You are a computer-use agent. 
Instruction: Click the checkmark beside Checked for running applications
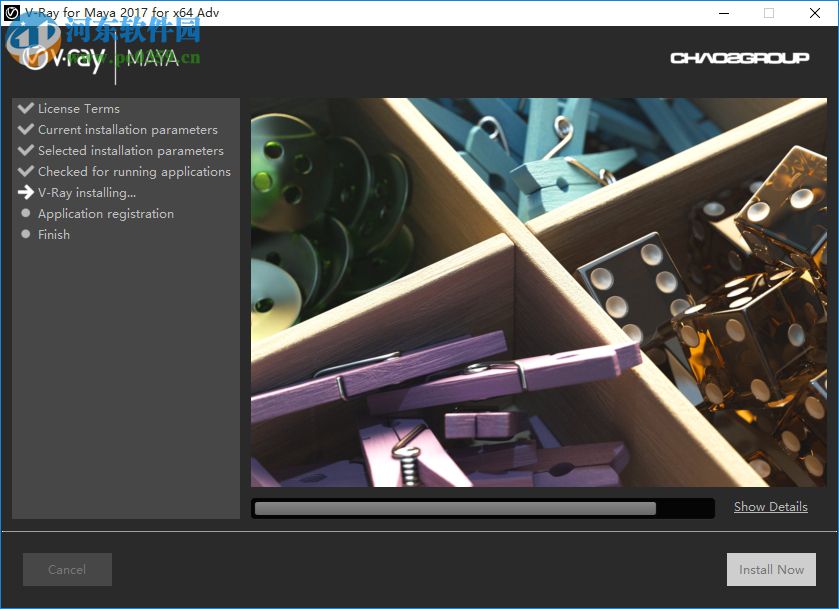click(x=24, y=171)
